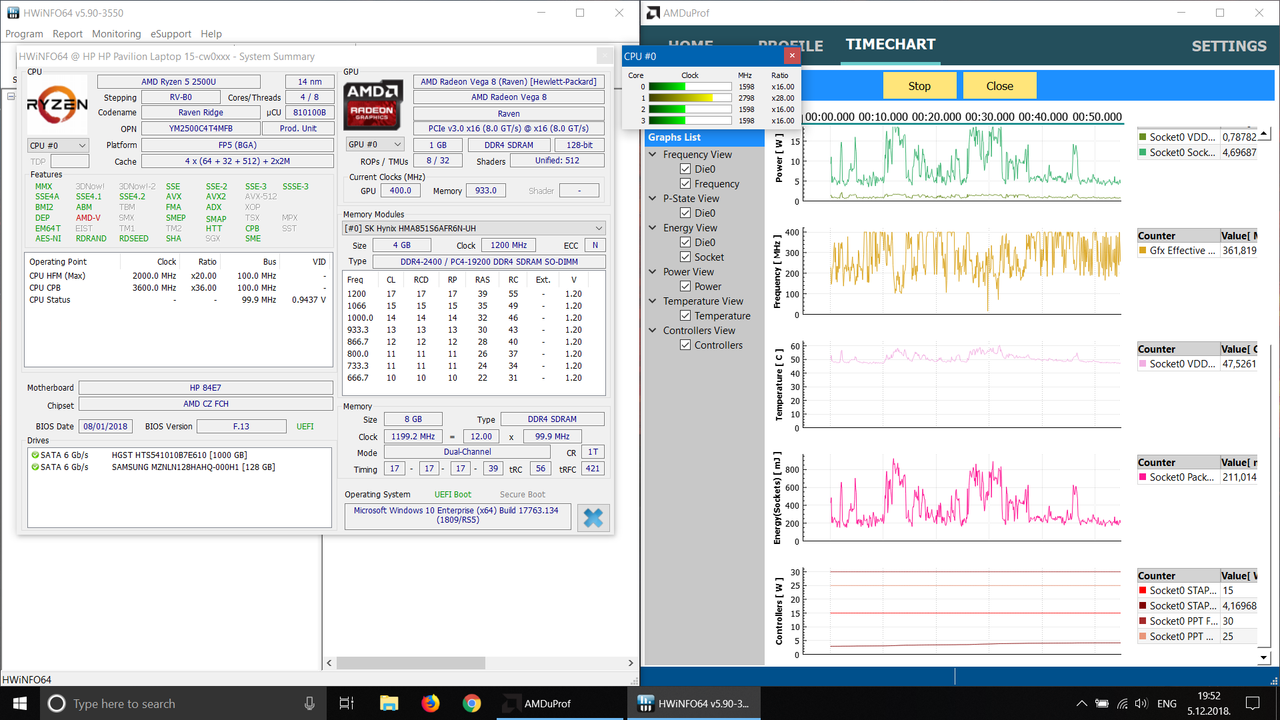Open the Monitoring menu
The width and height of the screenshot is (1280, 720).
click(x=116, y=34)
